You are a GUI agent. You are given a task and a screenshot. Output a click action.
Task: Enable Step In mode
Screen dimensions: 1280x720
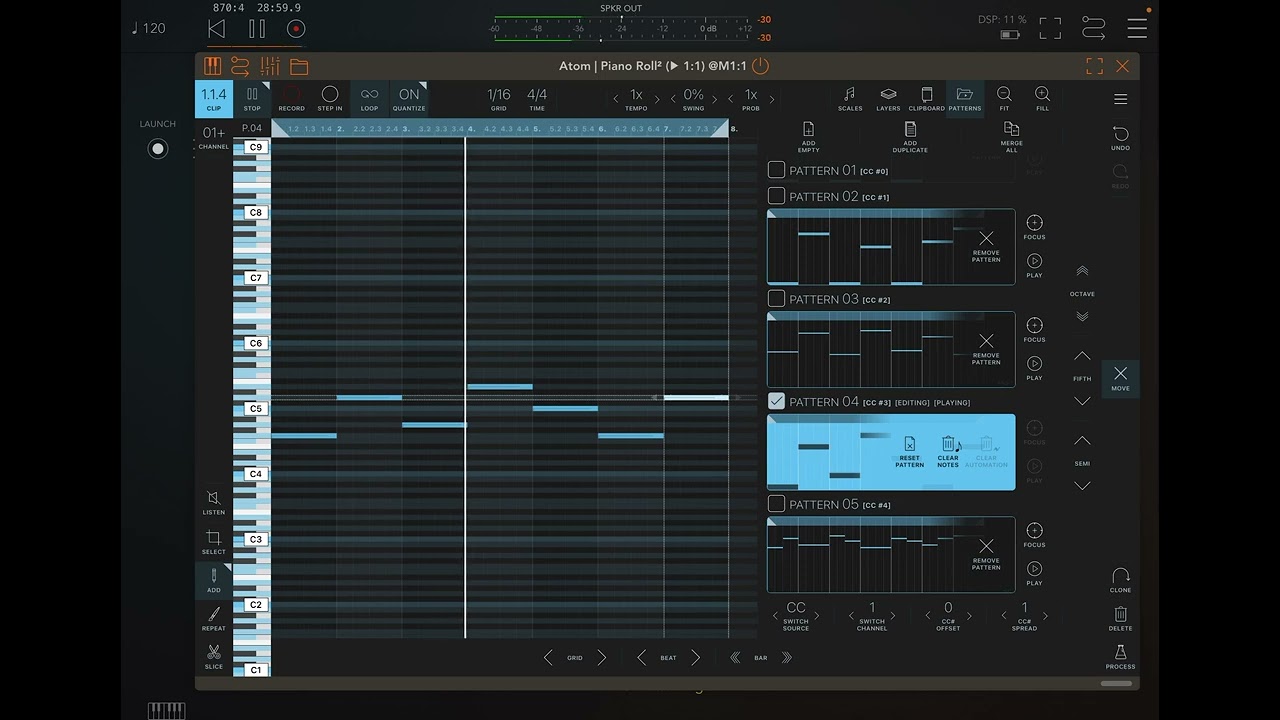330,99
